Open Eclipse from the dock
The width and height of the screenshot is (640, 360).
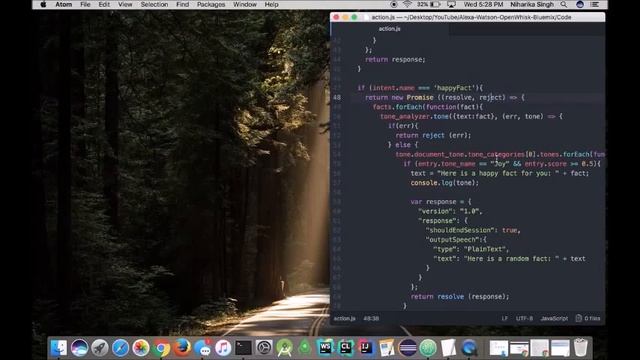click(407, 348)
